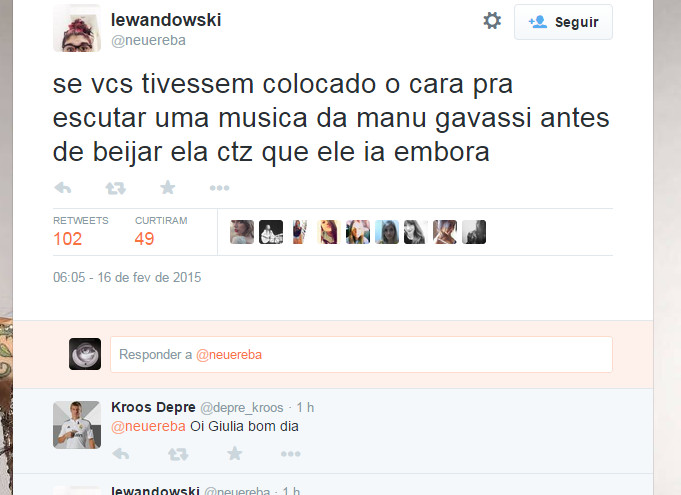The width and height of the screenshot is (681, 495).
Task: Click the Seguir follow button
Action: pos(563,22)
